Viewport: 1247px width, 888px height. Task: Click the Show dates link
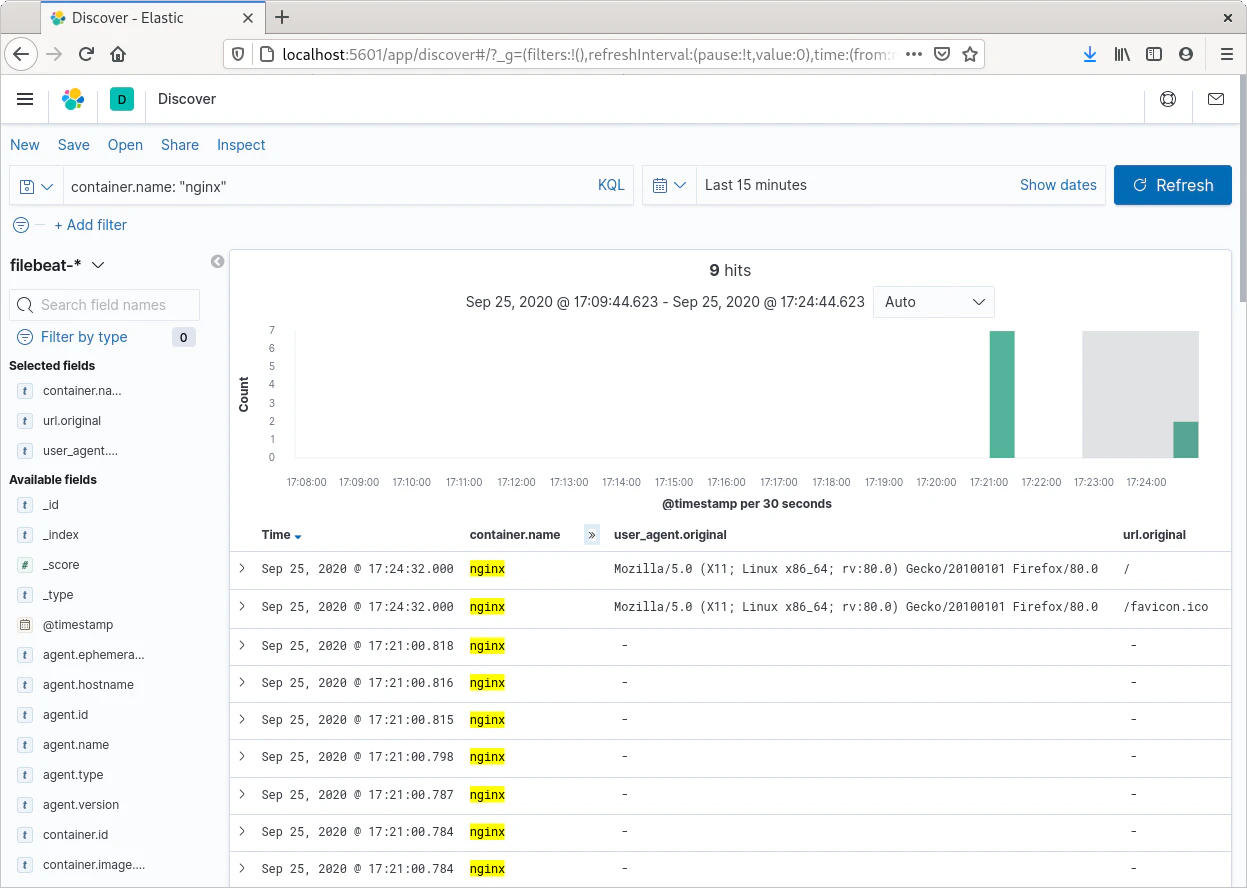(1057, 185)
